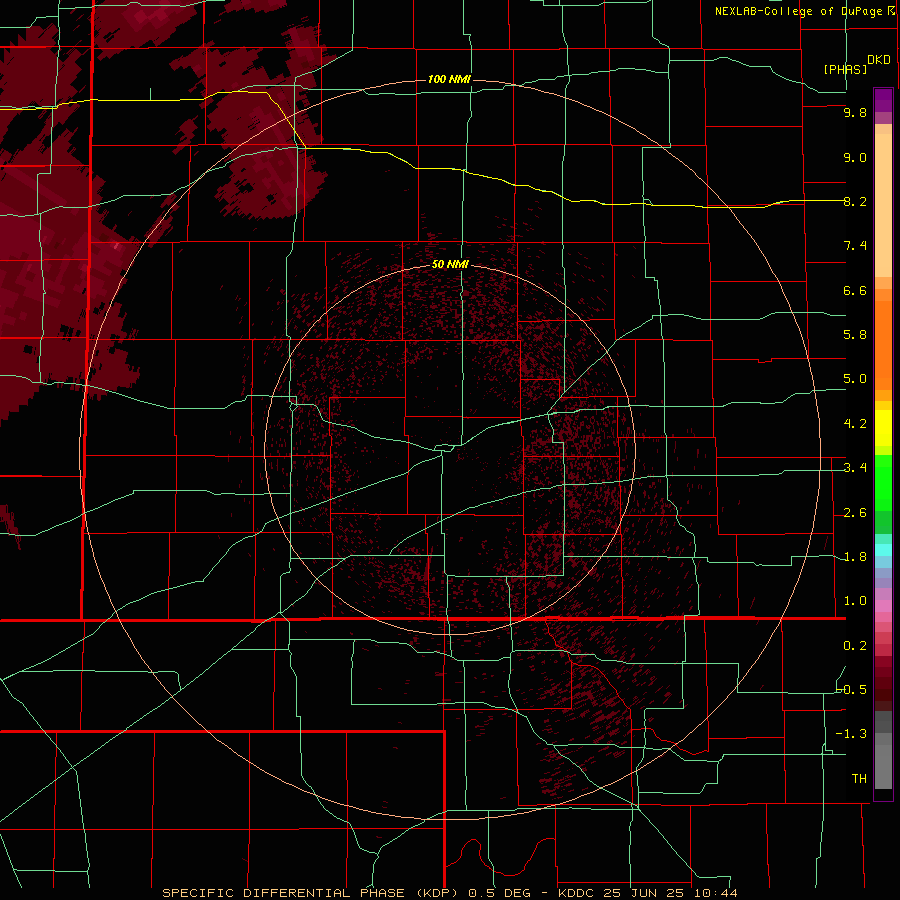The height and width of the screenshot is (900, 900).
Task: Click the 0.5 DEG elevation text
Action: (498, 893)
